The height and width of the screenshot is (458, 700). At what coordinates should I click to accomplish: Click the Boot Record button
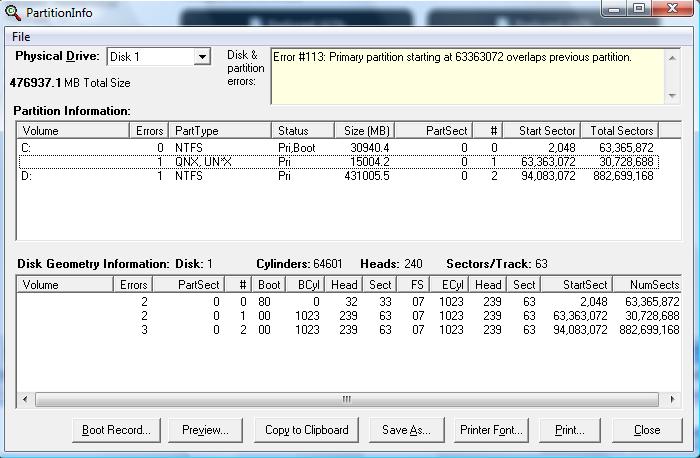pyautogui.click(x=116, y=430)
